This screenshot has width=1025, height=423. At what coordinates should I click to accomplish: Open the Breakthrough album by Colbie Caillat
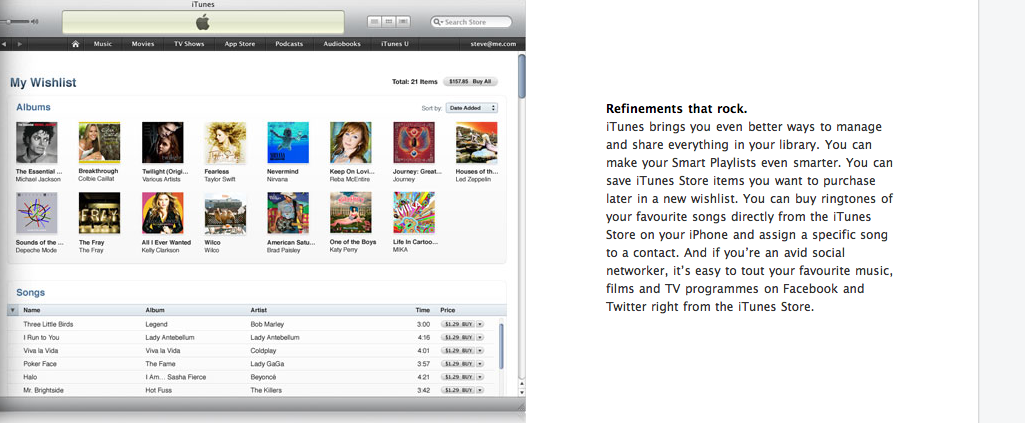point(99,142)
